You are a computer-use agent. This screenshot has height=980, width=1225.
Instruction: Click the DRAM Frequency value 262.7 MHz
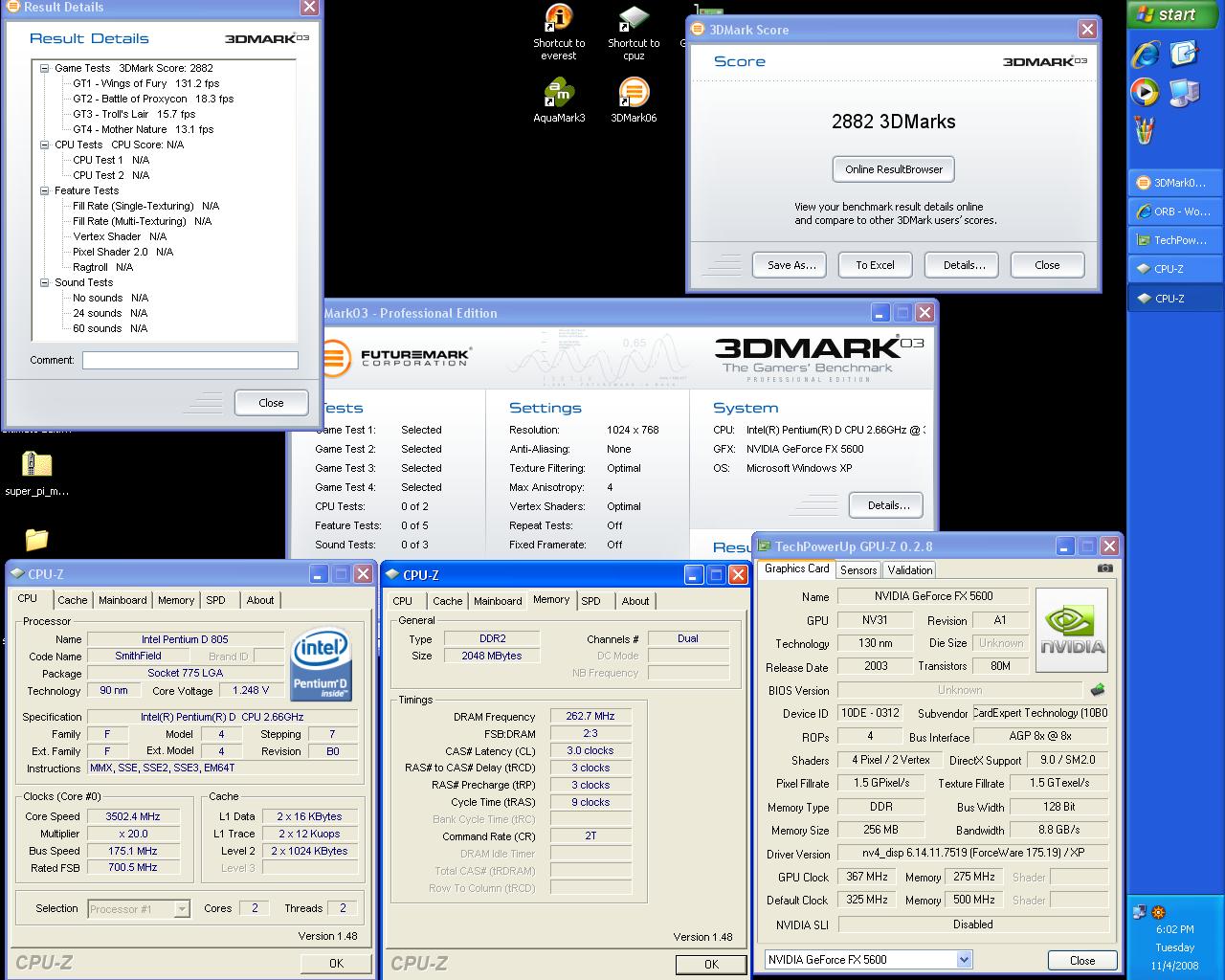click(x=590, y=716)
